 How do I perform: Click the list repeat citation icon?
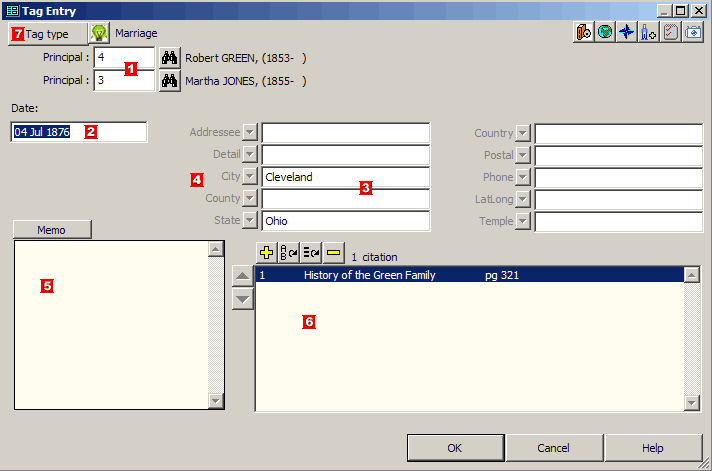click(x=311, y=253)
